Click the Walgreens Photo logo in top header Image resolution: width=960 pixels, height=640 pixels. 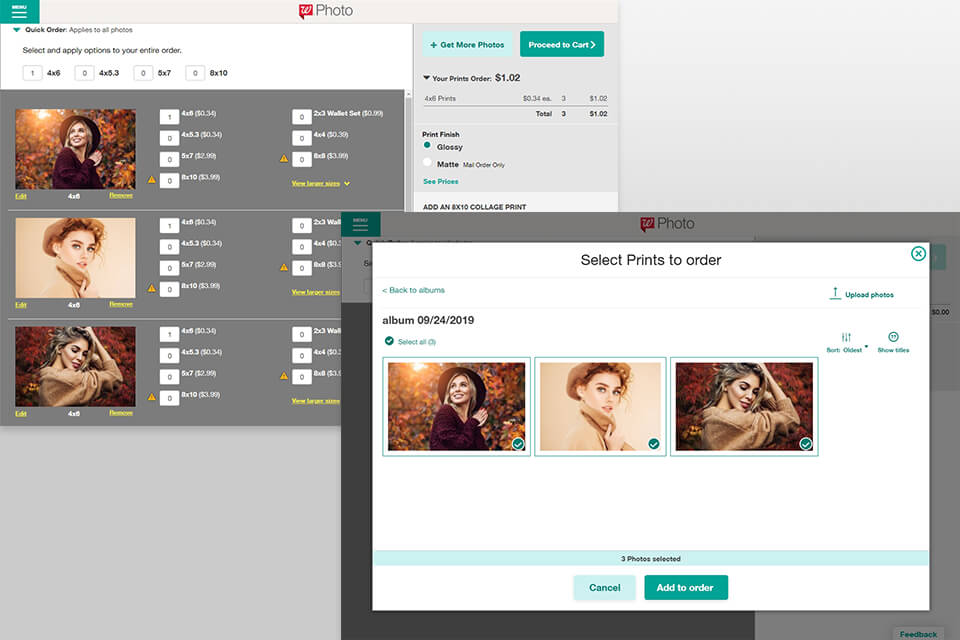[x=326, y=12]
